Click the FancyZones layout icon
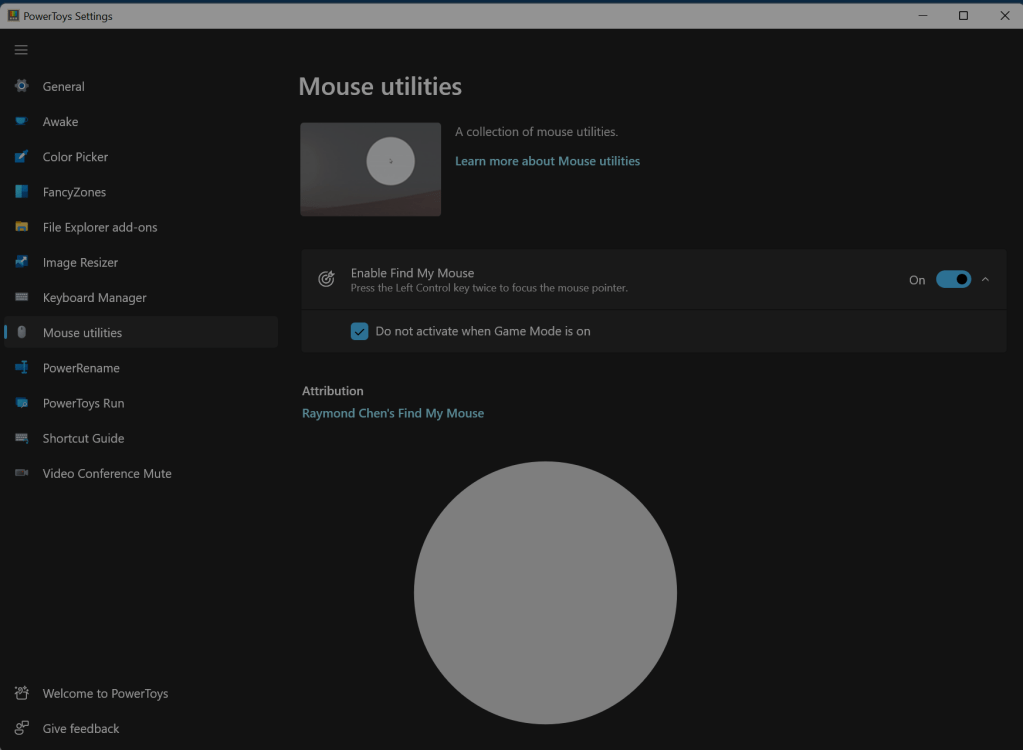The width and height of the screenshot is (1023, 750). (x=22, y=192)
